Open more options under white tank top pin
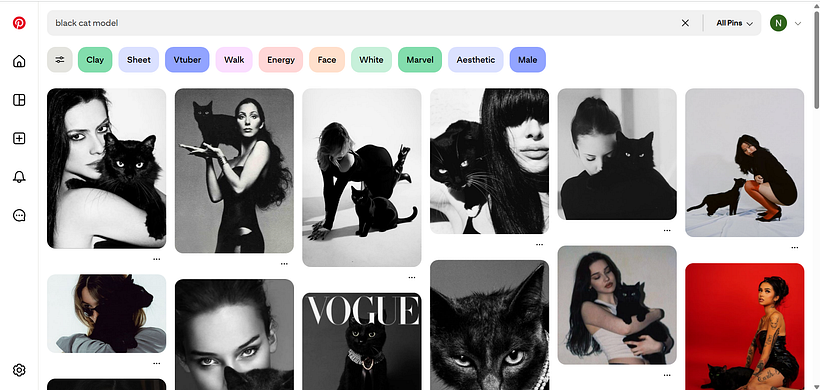Image resolution: width=820 pixels, height=390 pixels. [667, 375]
